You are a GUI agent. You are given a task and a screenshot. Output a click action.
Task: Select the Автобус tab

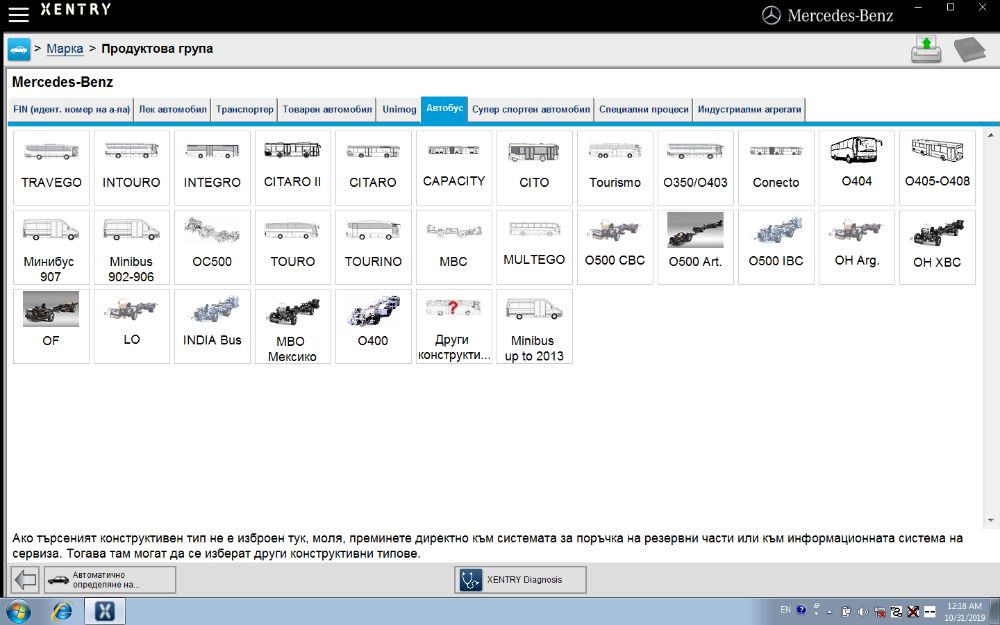coord(445,108)
